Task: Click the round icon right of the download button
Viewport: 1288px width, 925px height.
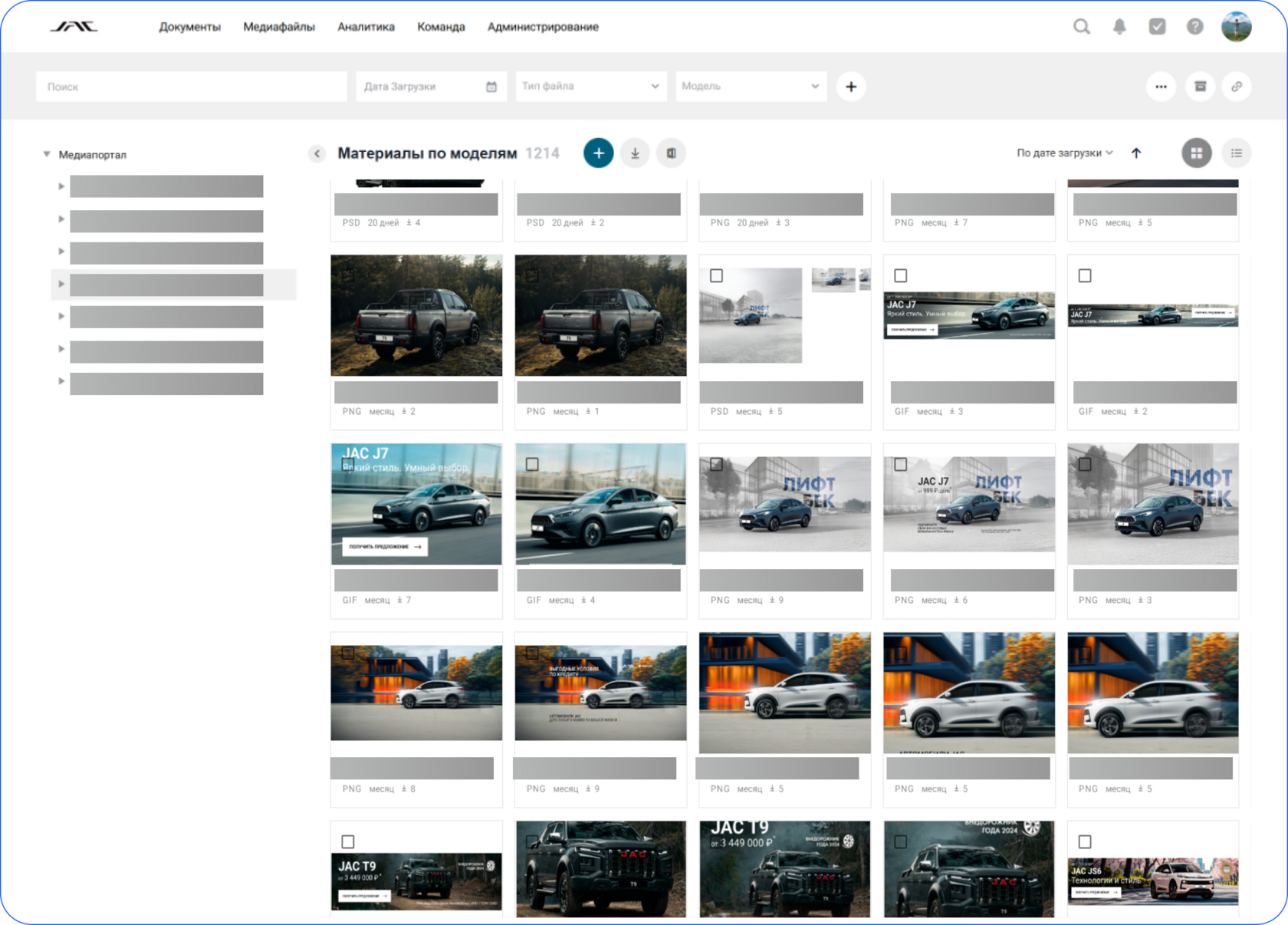Action: (671, 153)
